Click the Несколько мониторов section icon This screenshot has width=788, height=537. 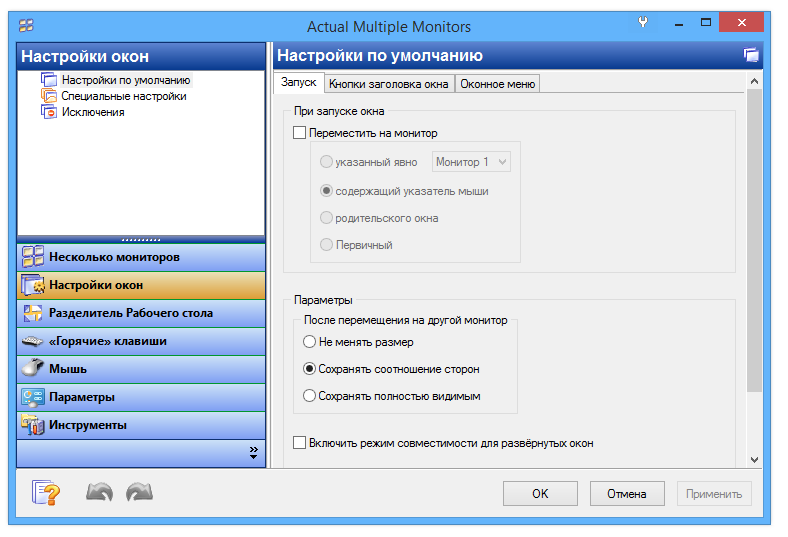[x=33, y=257]
